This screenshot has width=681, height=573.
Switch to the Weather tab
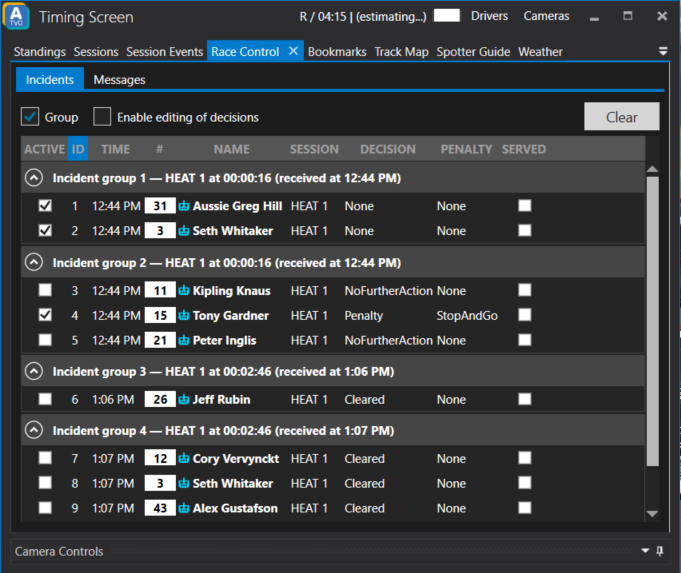[540, 52]
